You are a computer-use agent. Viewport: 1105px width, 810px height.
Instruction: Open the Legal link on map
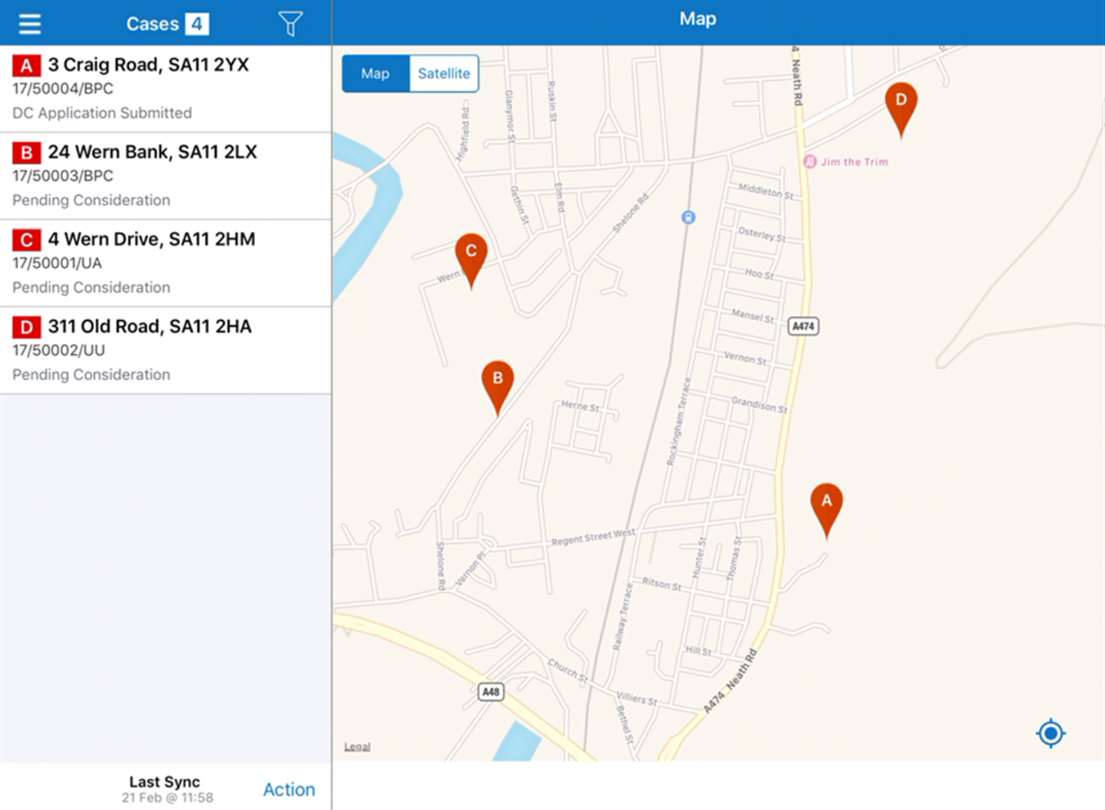357,747
